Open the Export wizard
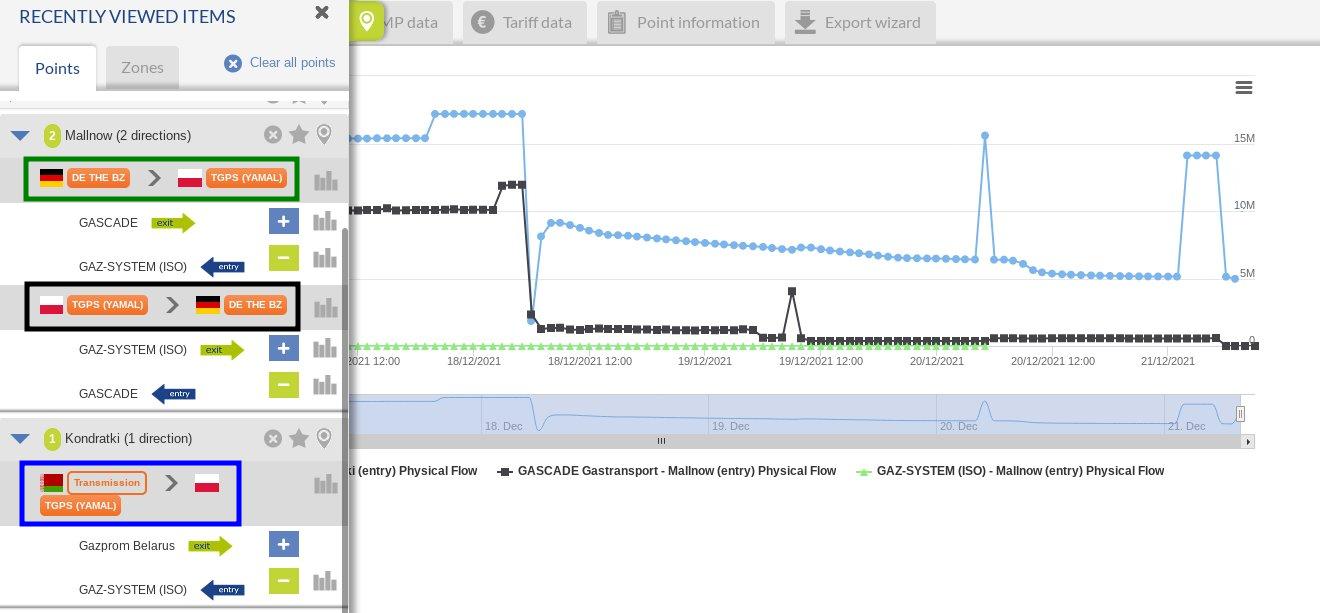 click(860, 22)
